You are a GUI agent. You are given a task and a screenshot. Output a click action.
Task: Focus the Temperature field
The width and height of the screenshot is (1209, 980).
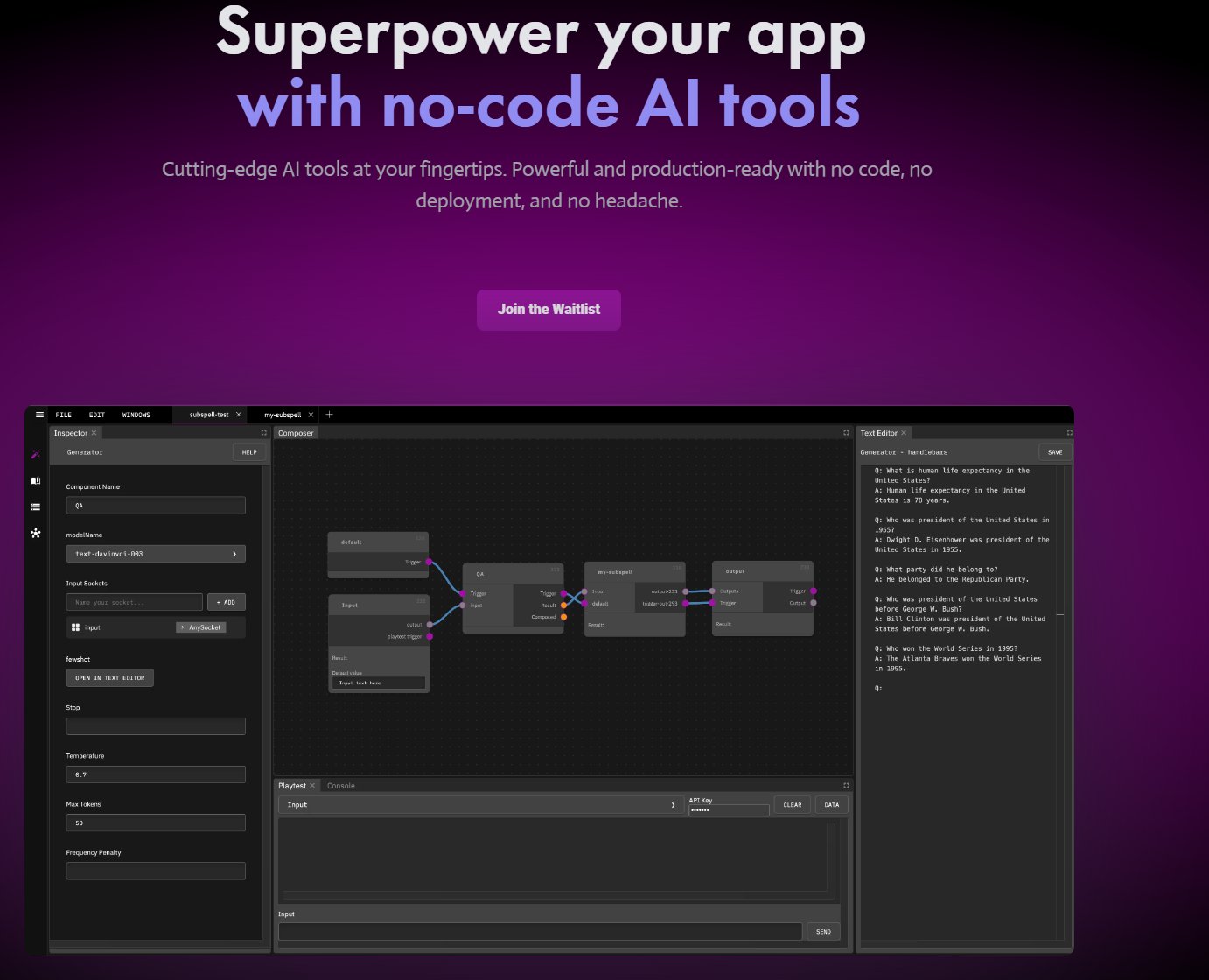click(156, 774)
